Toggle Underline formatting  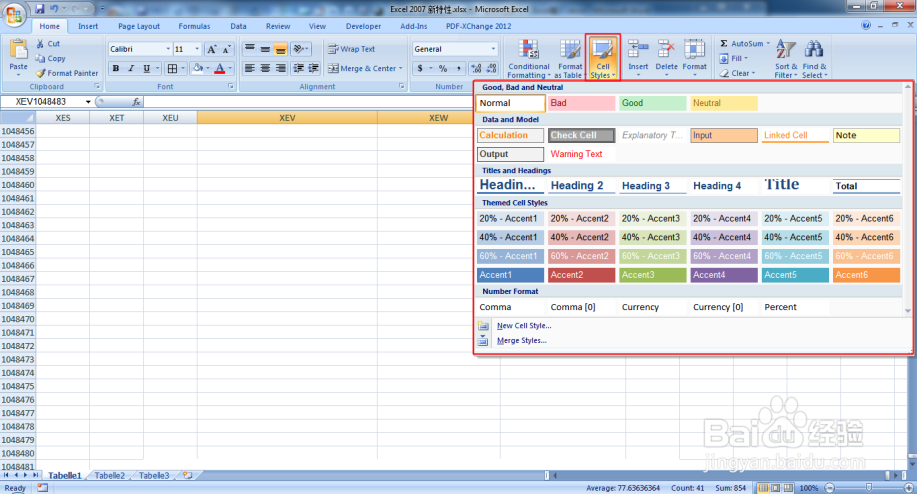coord(146,68)
